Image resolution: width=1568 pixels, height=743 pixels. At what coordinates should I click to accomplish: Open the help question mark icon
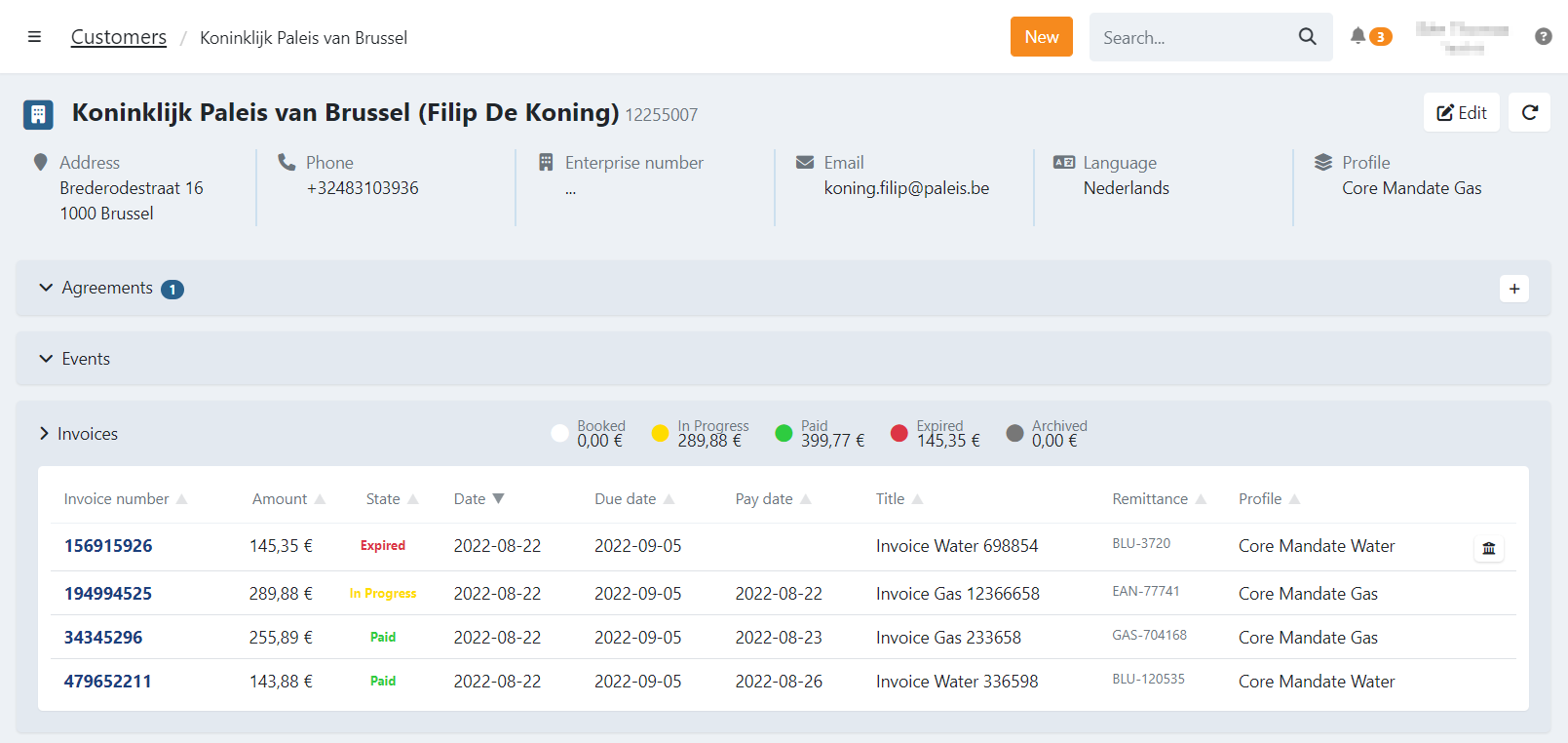pyautogui.click(x=1543, y=37)
